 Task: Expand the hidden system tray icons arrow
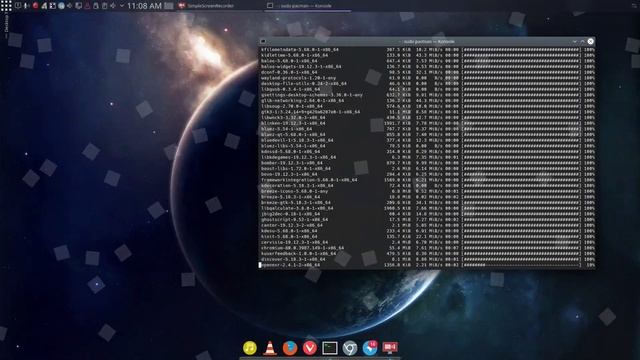click(122, 6)
